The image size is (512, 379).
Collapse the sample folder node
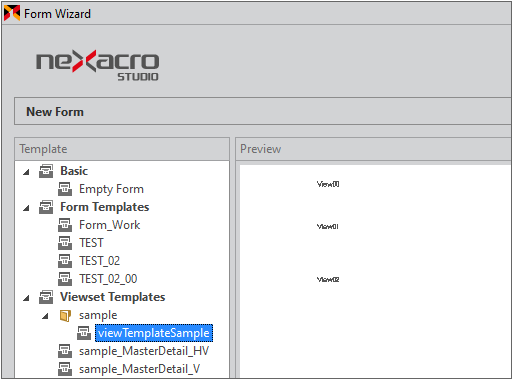tap(45, 316)
